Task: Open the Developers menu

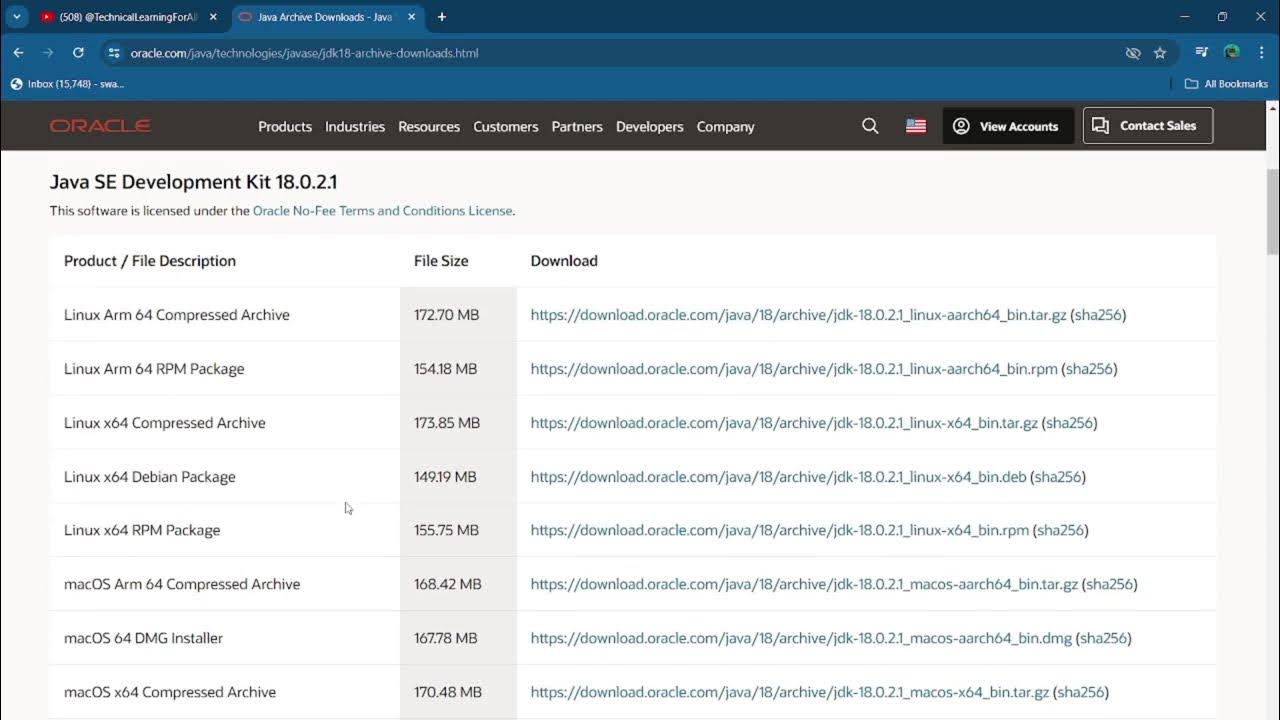Action: click(x=649, y=127)
